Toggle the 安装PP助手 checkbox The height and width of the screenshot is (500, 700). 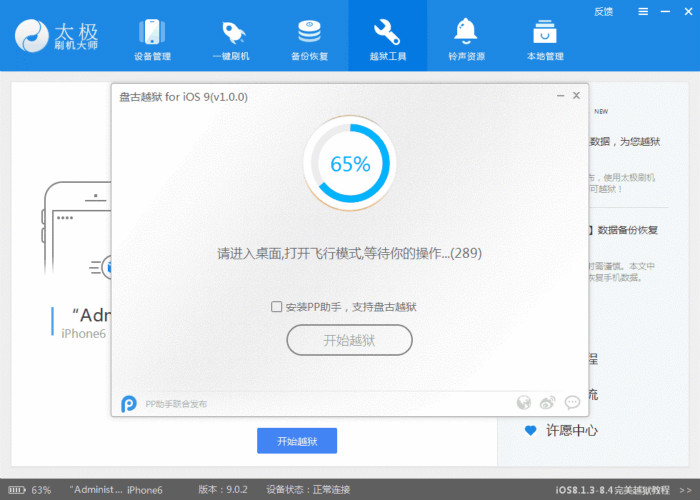[276, 307]
